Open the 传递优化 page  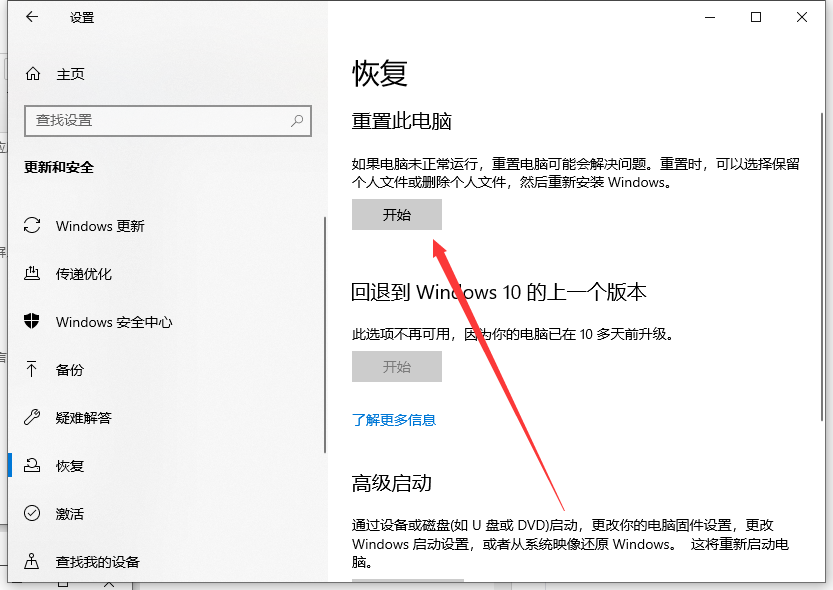coord(83,274)
